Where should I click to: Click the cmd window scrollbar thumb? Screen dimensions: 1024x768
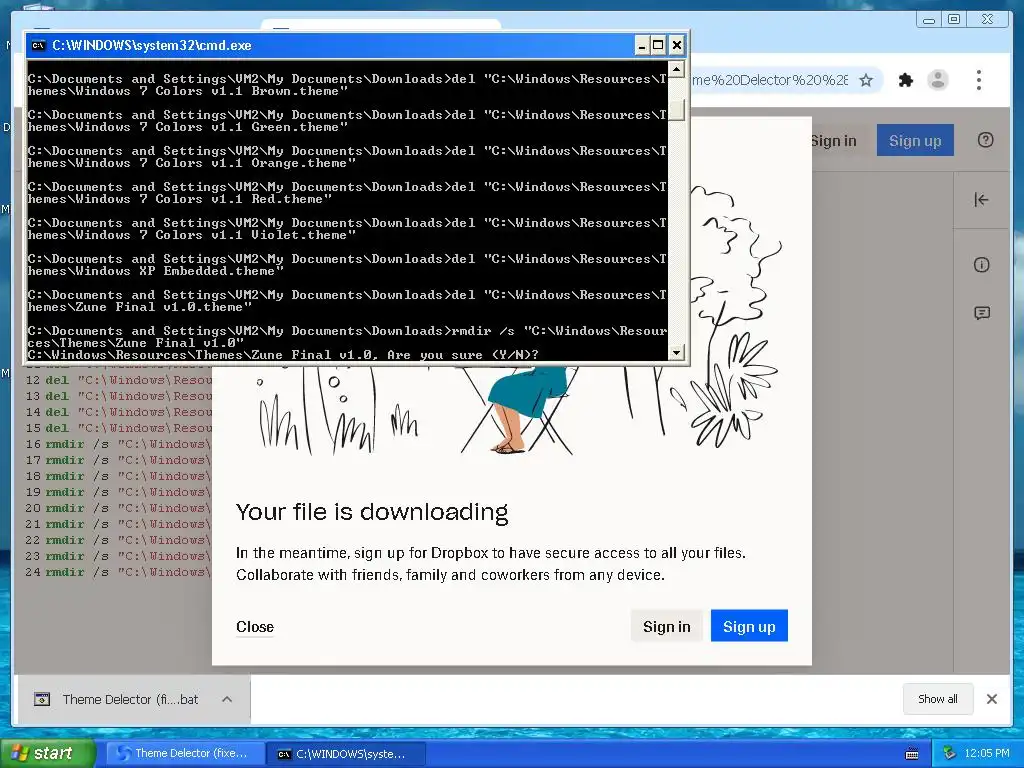coord(677,110)
